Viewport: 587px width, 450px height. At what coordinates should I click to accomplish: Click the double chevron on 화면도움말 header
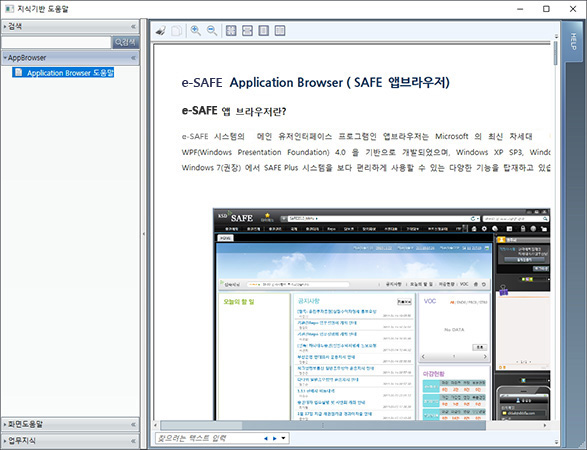pyautogui.click(x=133, y=424)
